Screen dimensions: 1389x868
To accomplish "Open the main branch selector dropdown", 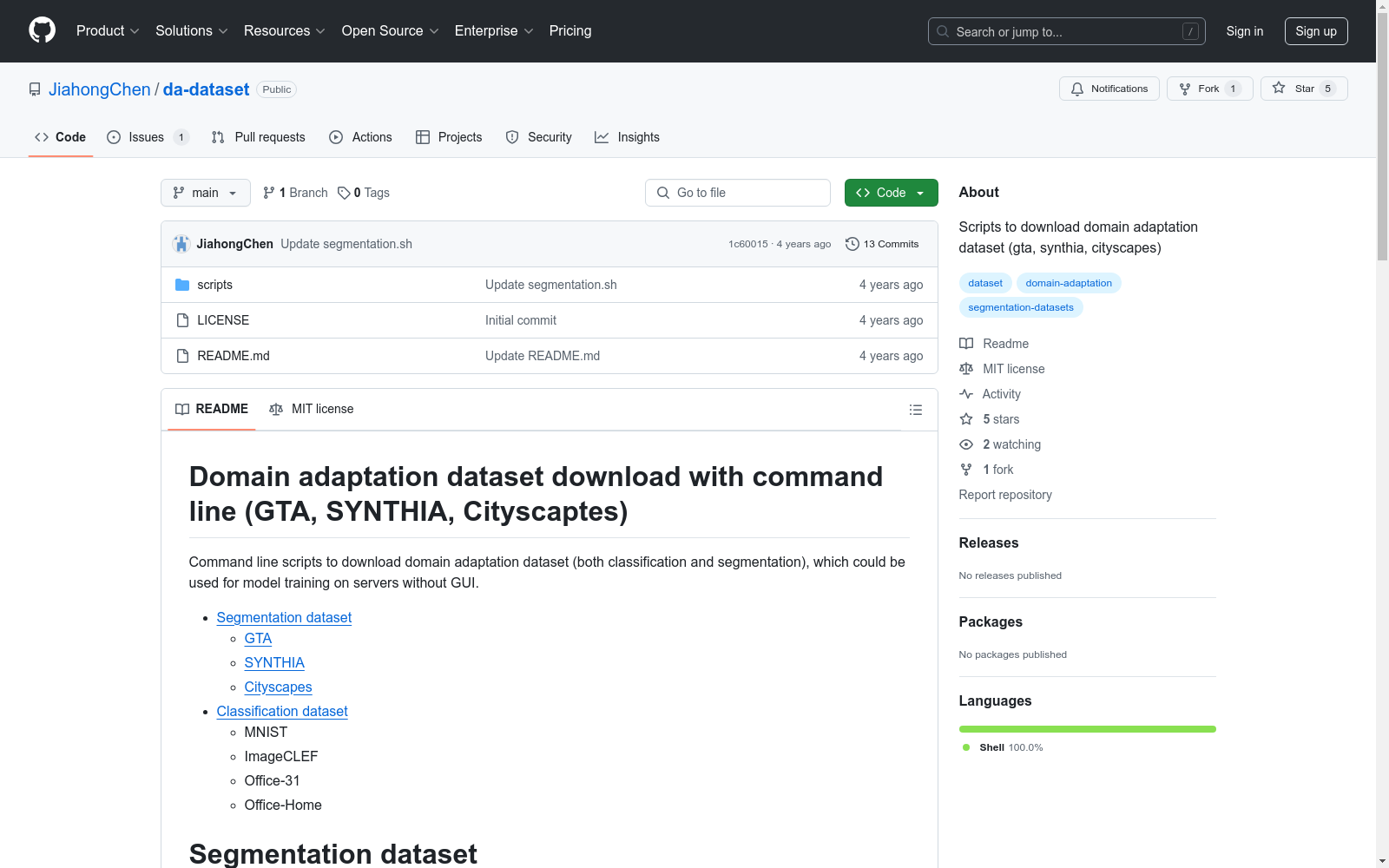I will 206,193.
